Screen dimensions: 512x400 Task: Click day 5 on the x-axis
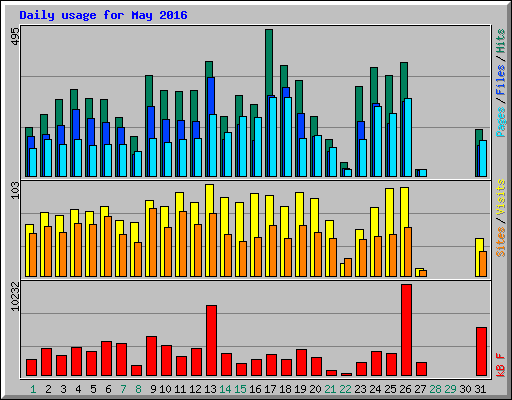click(93, 389)
